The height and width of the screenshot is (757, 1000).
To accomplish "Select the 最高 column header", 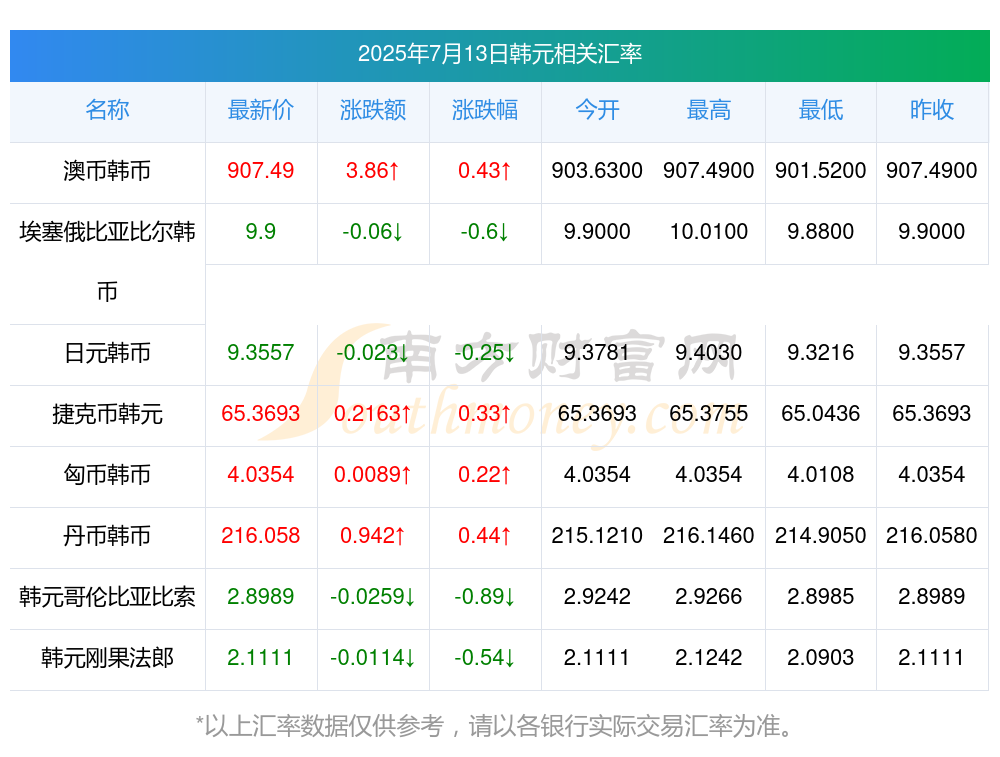I will [x=709, y=110].
